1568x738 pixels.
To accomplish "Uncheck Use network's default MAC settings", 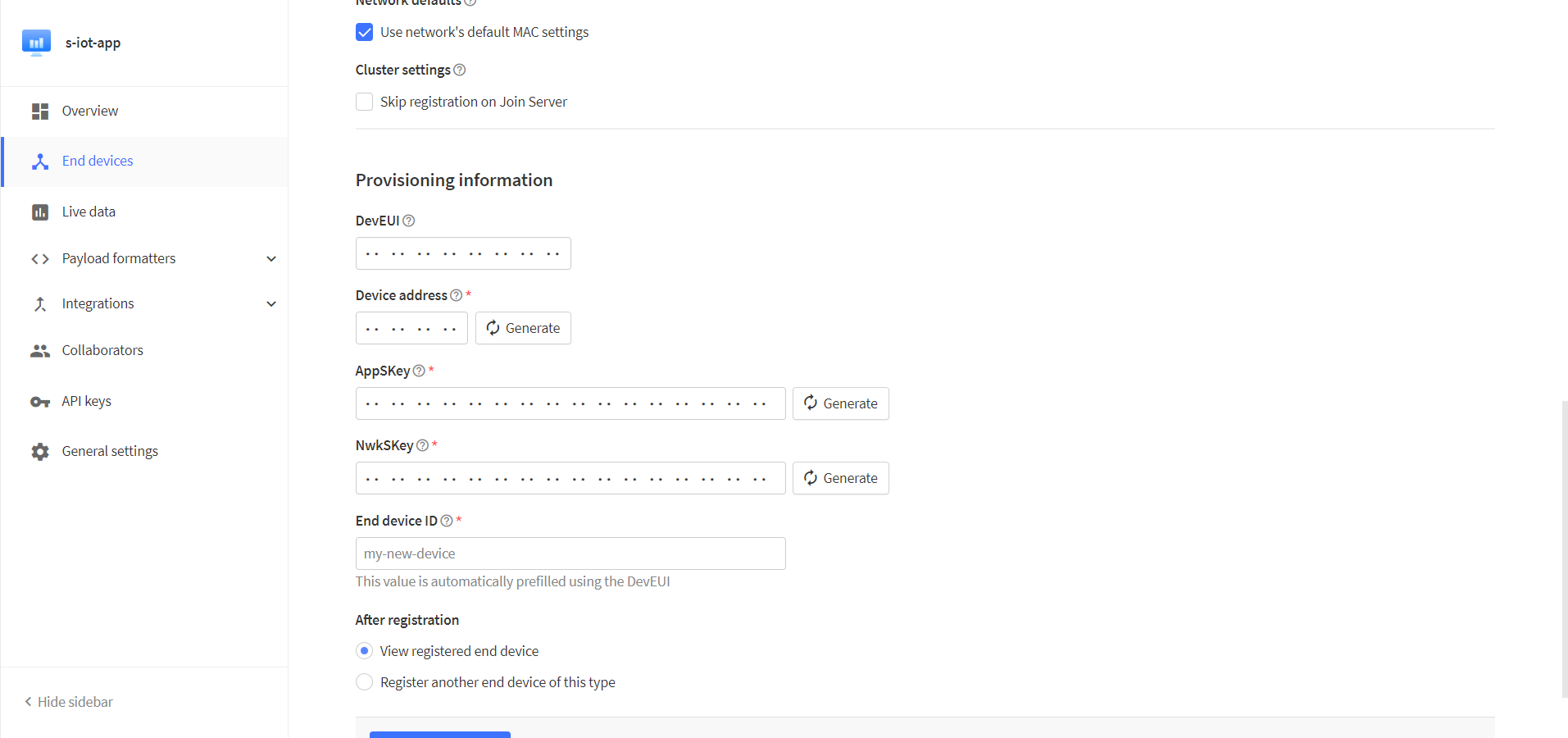I will tap(365, 32).
